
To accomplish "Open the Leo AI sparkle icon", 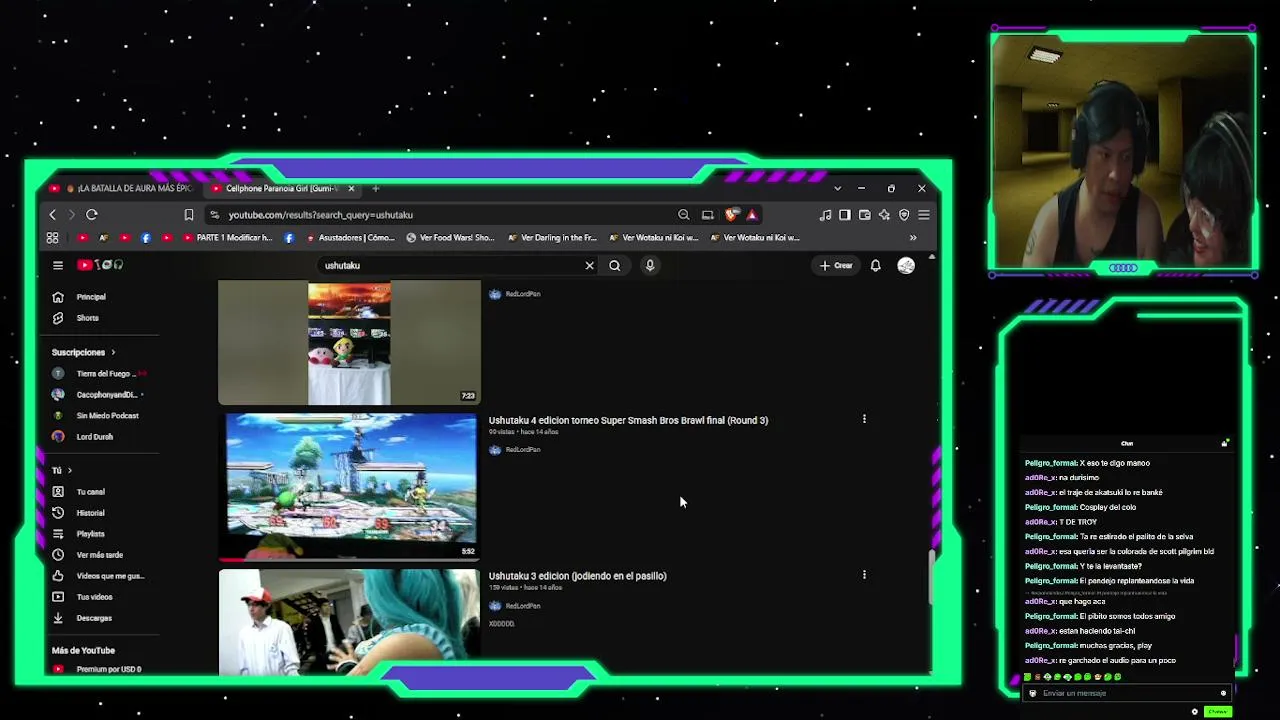I will (884, 215).
